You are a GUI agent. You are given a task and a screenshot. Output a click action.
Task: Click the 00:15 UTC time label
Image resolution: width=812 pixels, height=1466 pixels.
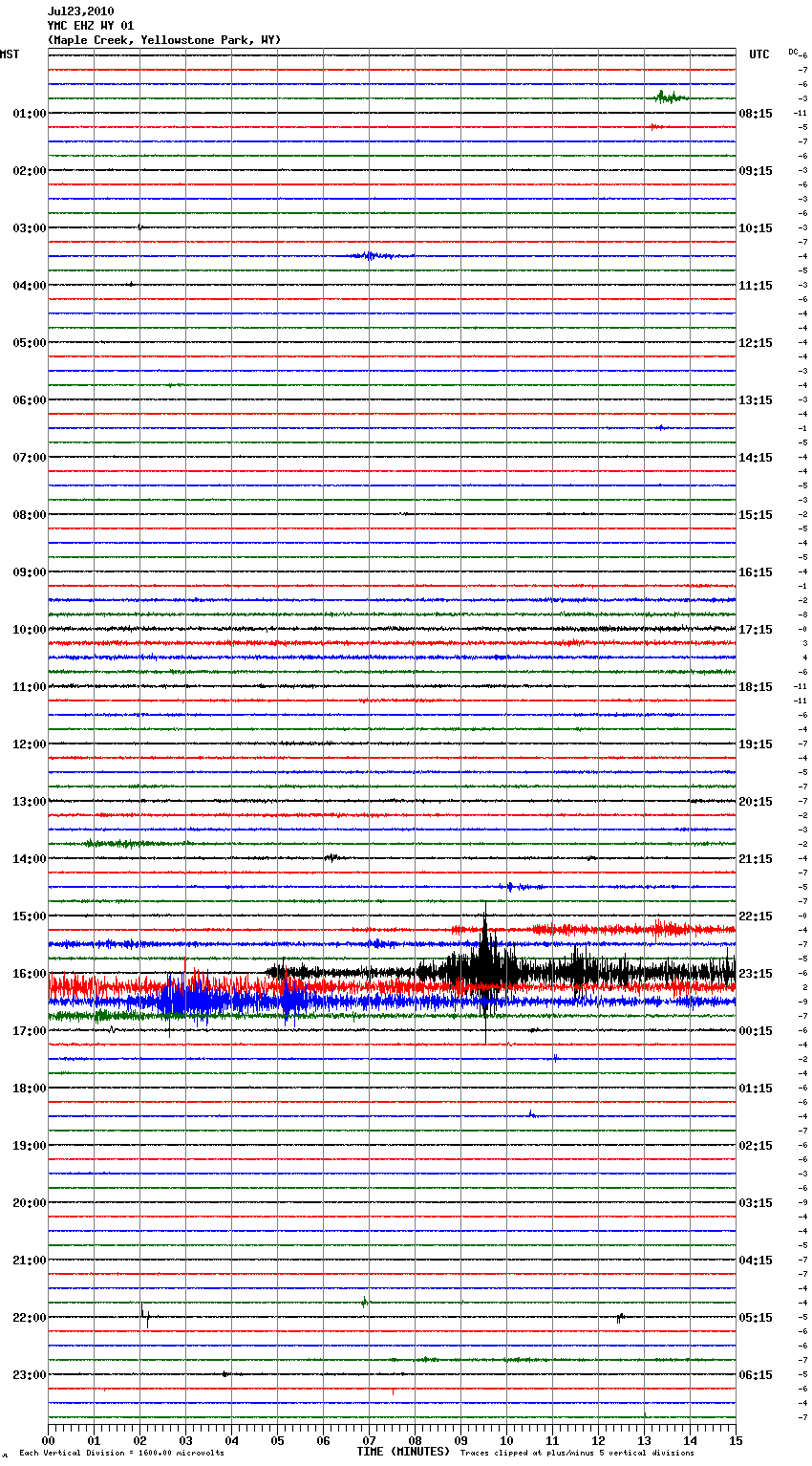[x=756, y=1031]
